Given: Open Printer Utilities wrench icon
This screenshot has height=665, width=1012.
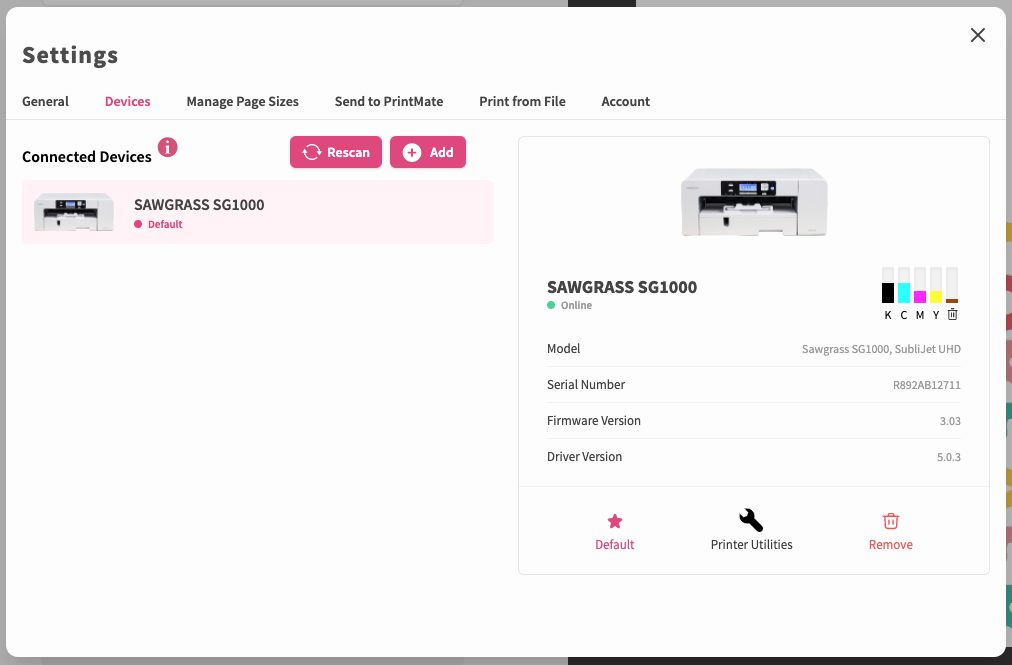Looking at the screenshot, I should tap(751, 520).
